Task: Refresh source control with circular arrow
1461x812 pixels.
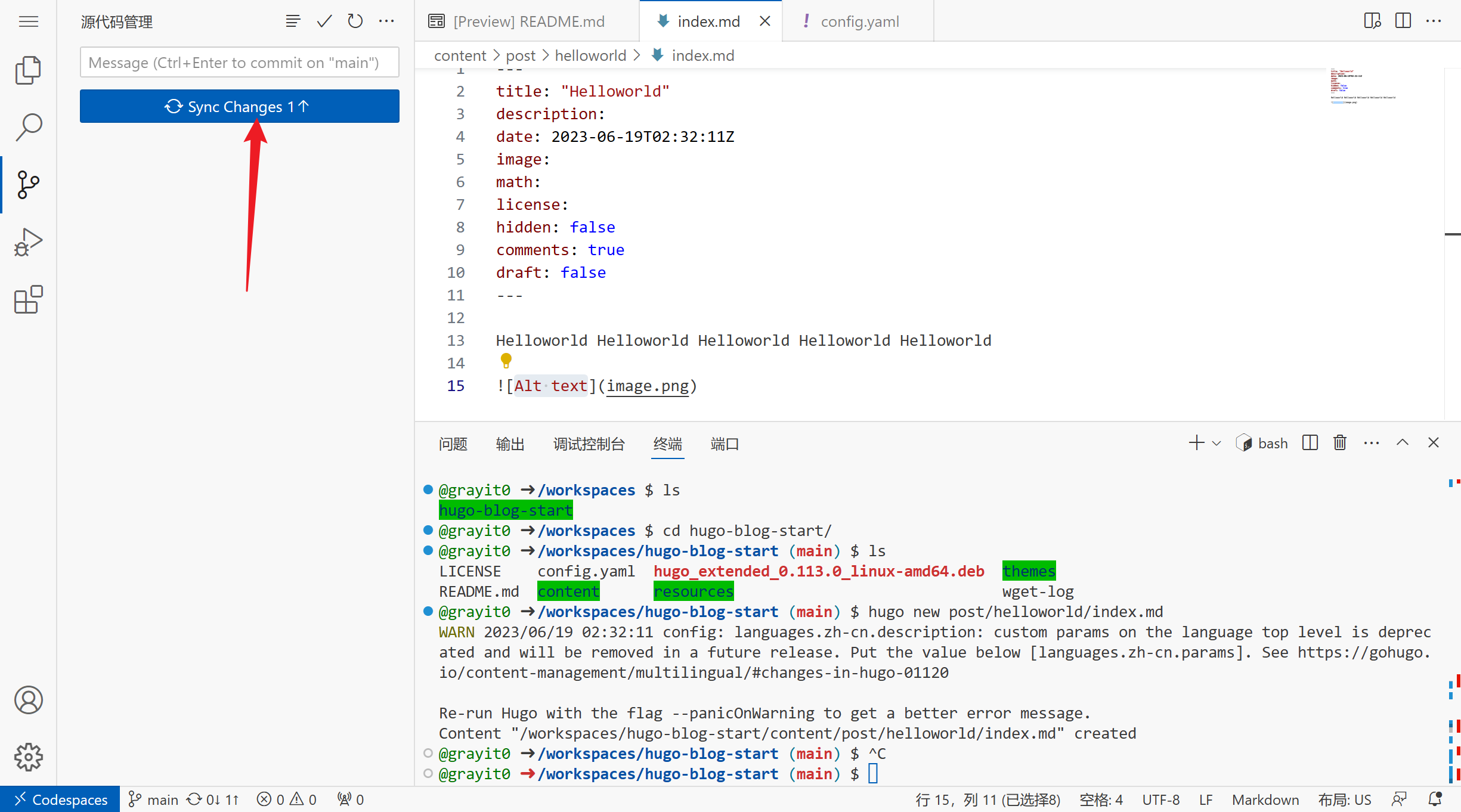Action: (x=355, y=21)
